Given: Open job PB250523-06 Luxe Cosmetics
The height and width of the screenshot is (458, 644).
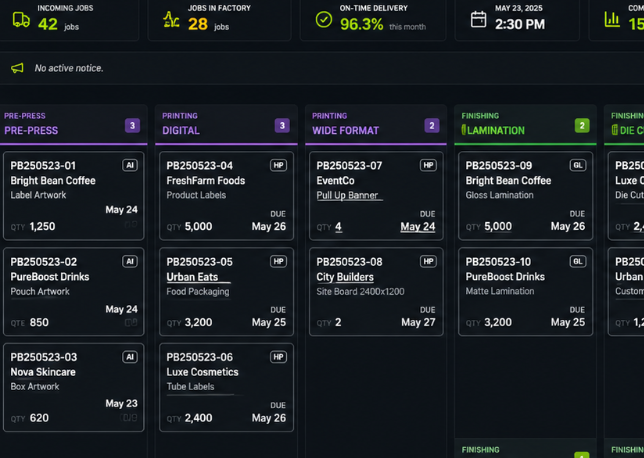Looking at the screenshot, I should click(x=226, y=387).
